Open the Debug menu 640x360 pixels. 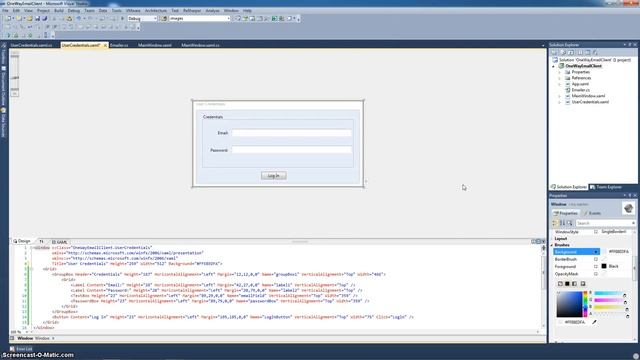[x=74, y=11]
